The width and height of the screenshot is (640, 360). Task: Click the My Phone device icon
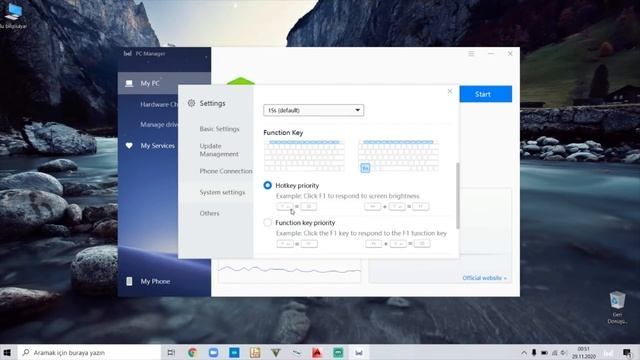click(129, 281)
